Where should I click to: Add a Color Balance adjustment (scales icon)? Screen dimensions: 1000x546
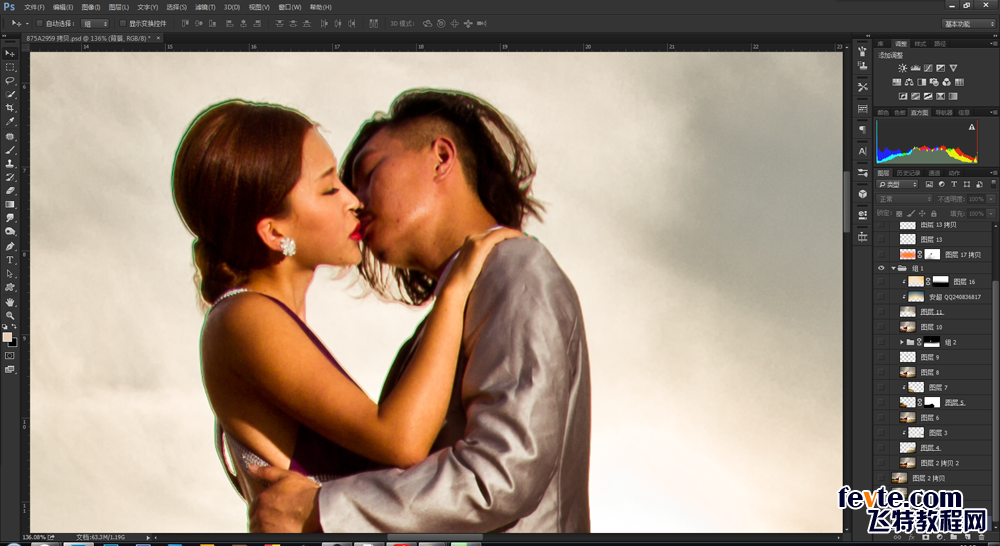909,82
